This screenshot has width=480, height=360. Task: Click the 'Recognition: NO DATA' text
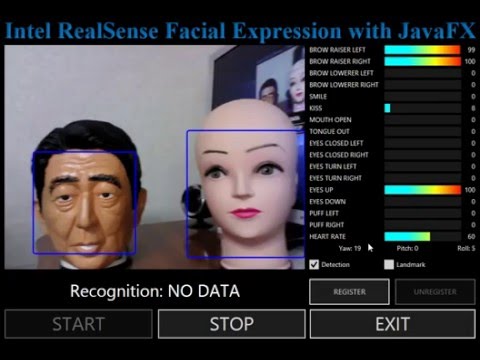pyautogui.click(x=155, y=291)
